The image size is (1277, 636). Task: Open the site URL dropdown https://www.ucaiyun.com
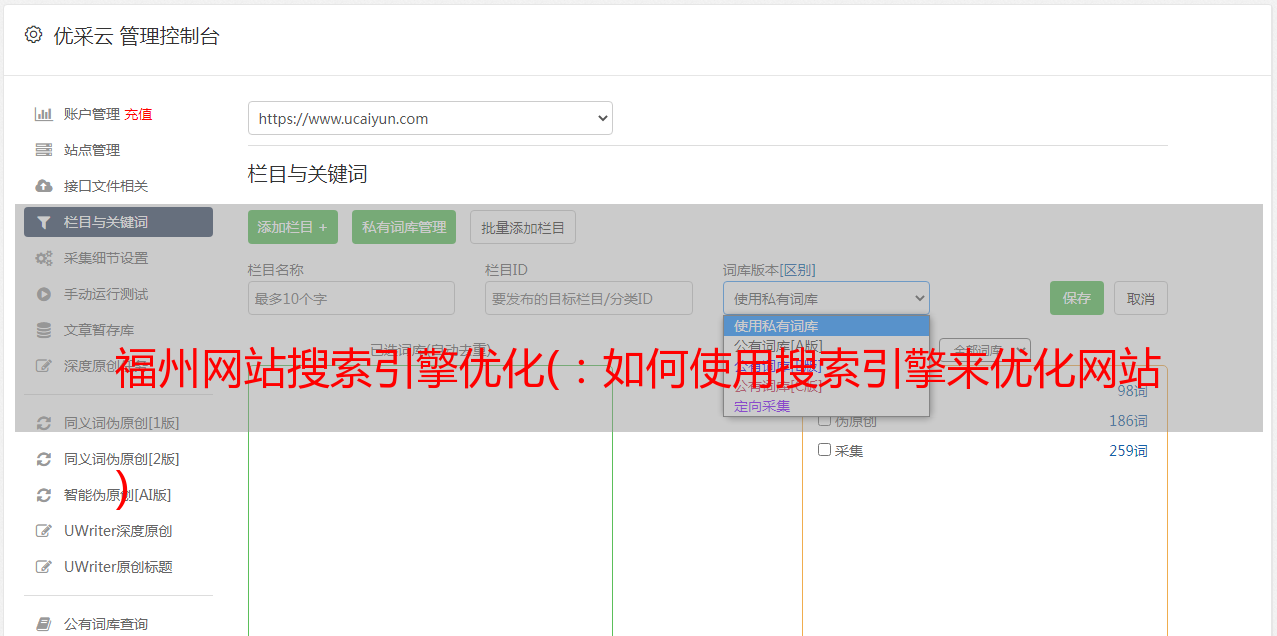(430, 118)
